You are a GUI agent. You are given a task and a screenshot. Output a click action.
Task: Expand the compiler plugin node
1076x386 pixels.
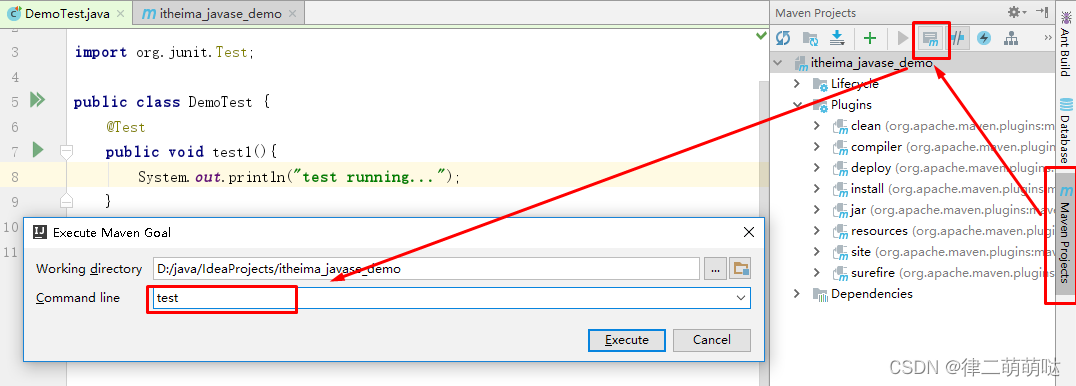[817, 147]
